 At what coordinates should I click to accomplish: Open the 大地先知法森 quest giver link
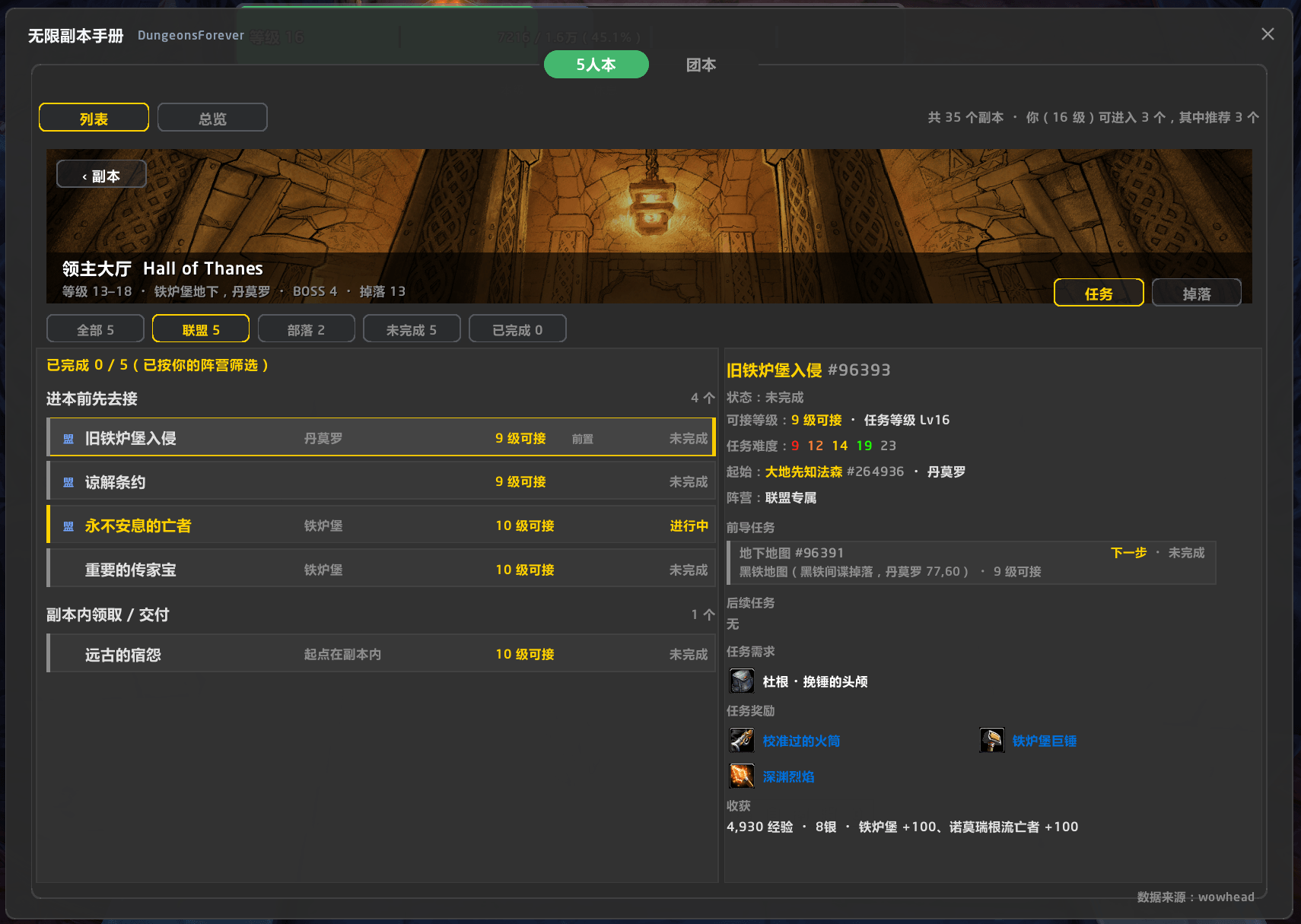pyautogui.click(x=804, y=472)
